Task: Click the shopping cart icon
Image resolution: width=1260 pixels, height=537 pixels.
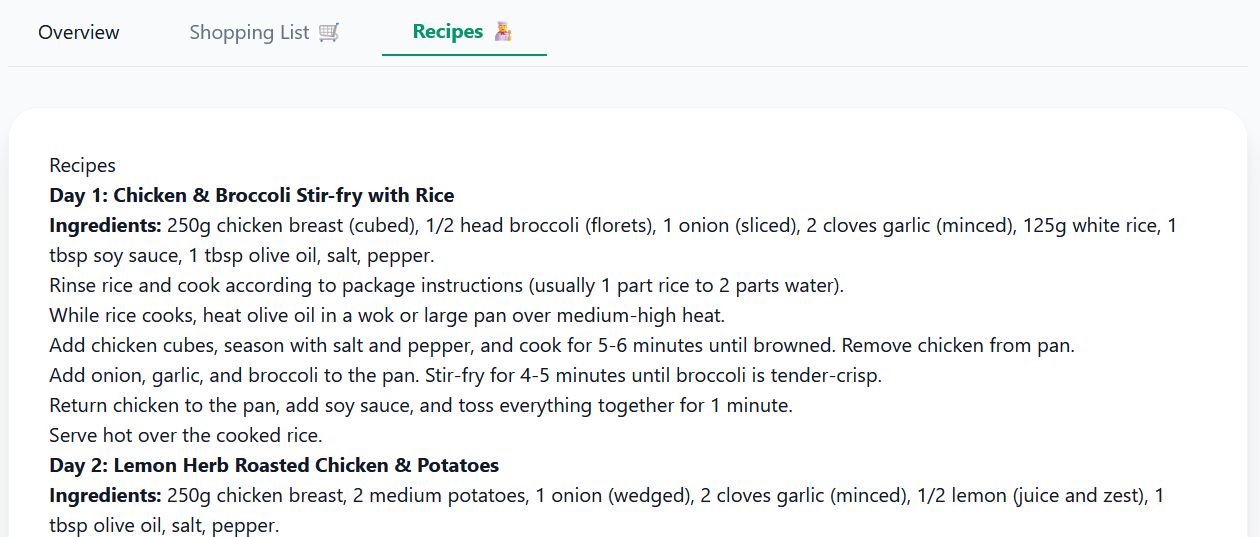Action: (329, 32)
